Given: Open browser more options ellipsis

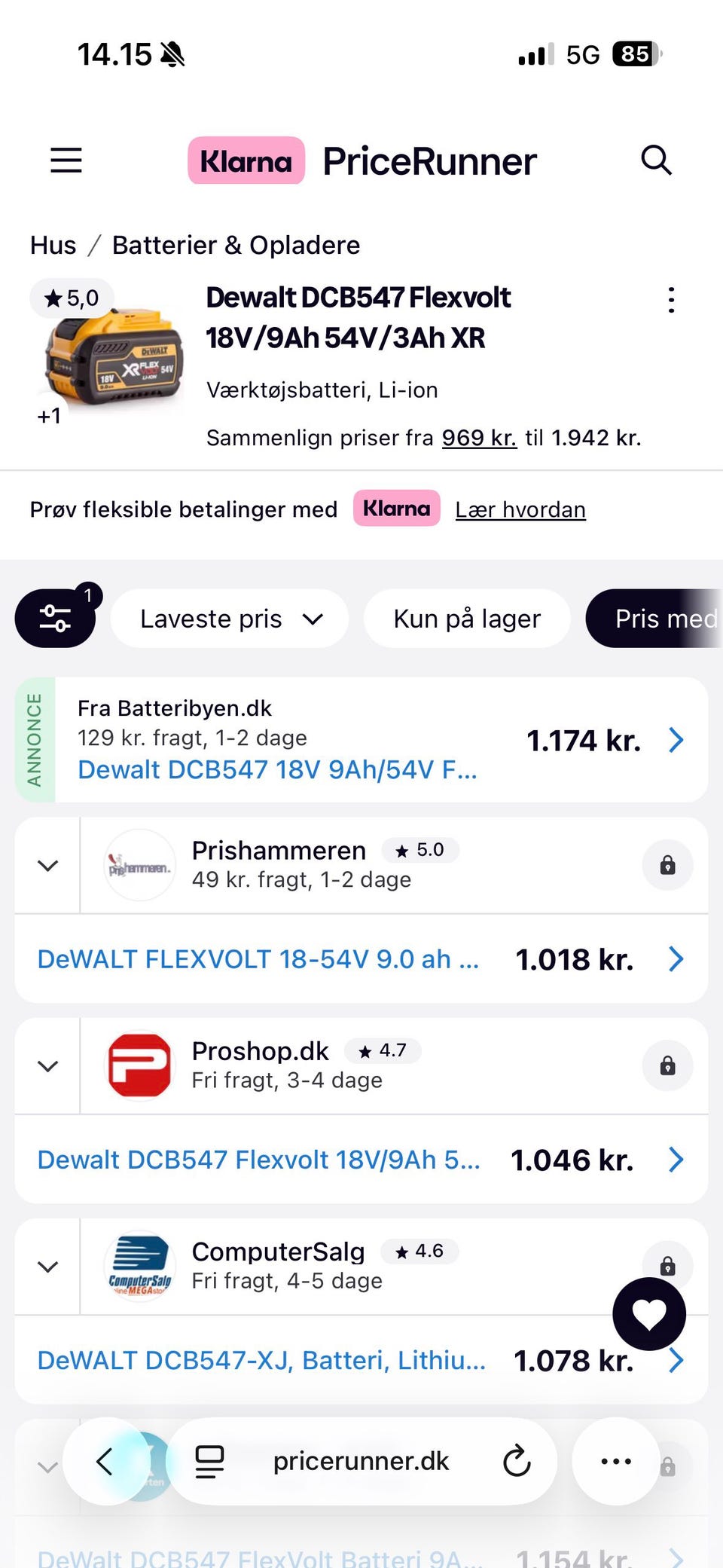Looking at the screenshot, I should (x=616, y=1461).
